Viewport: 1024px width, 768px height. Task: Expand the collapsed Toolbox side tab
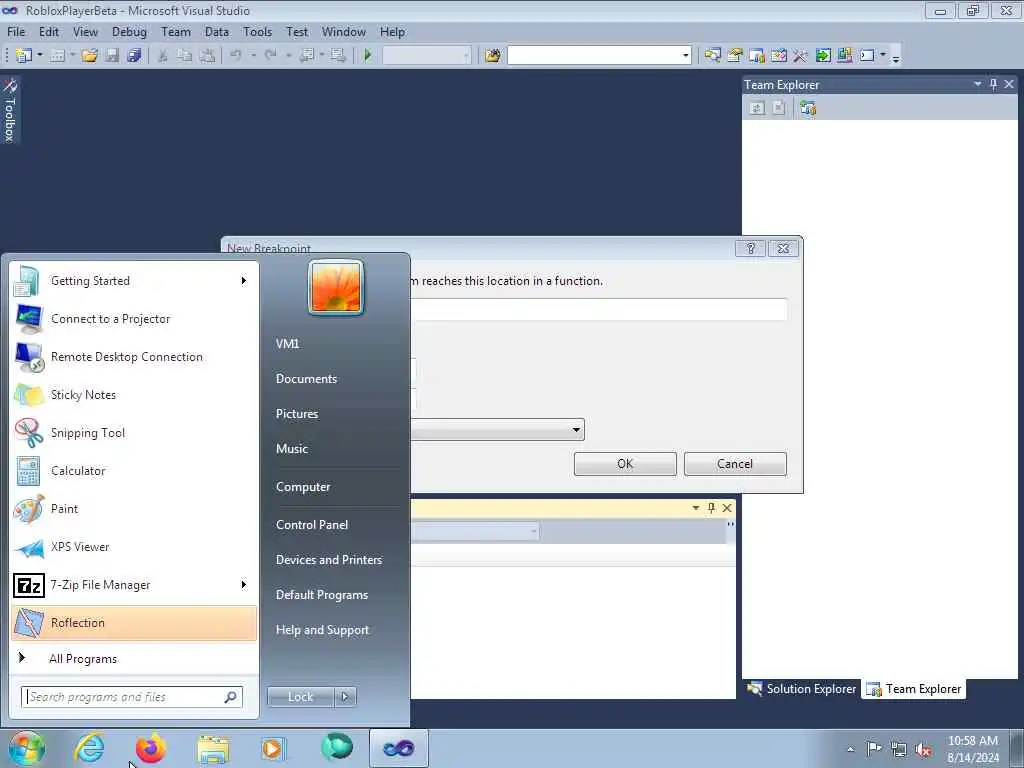click(10, 110)
